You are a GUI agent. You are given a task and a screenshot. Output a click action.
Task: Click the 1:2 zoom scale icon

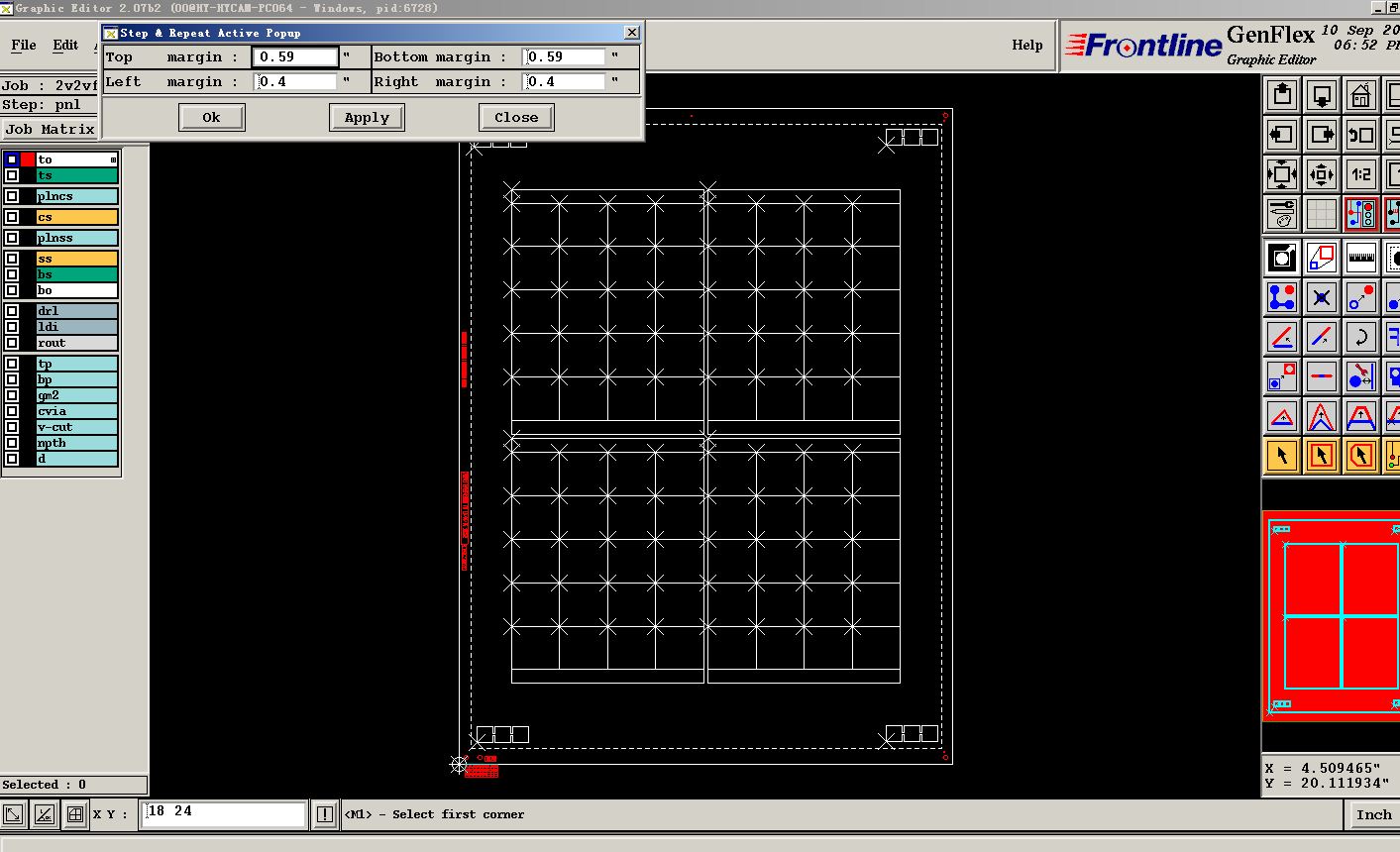pos(1360,174)
